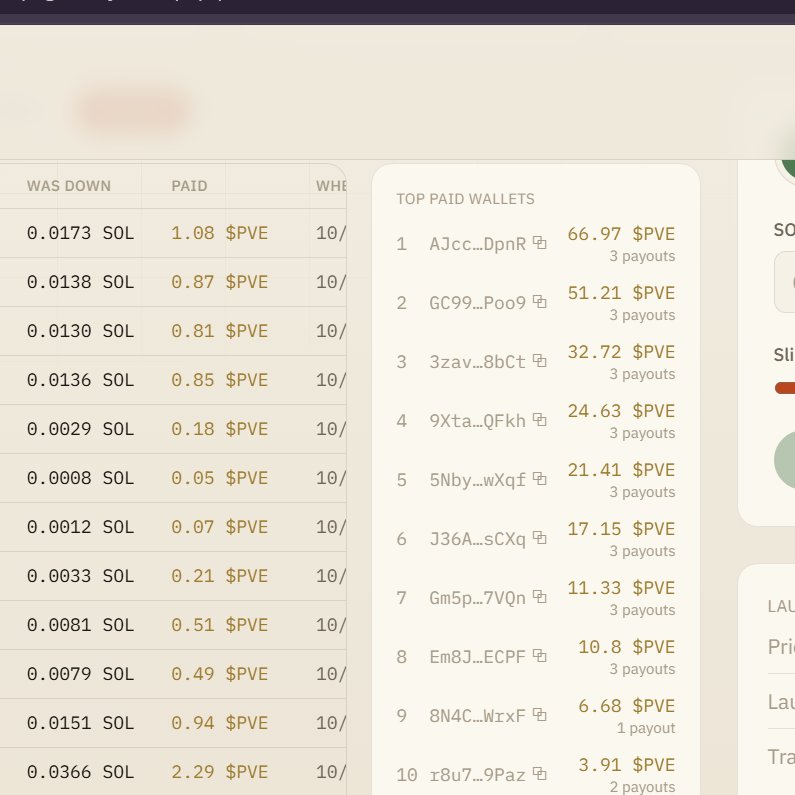Click the slippage slider track
This screenshot has height=795, width=795.
point(785,388)
